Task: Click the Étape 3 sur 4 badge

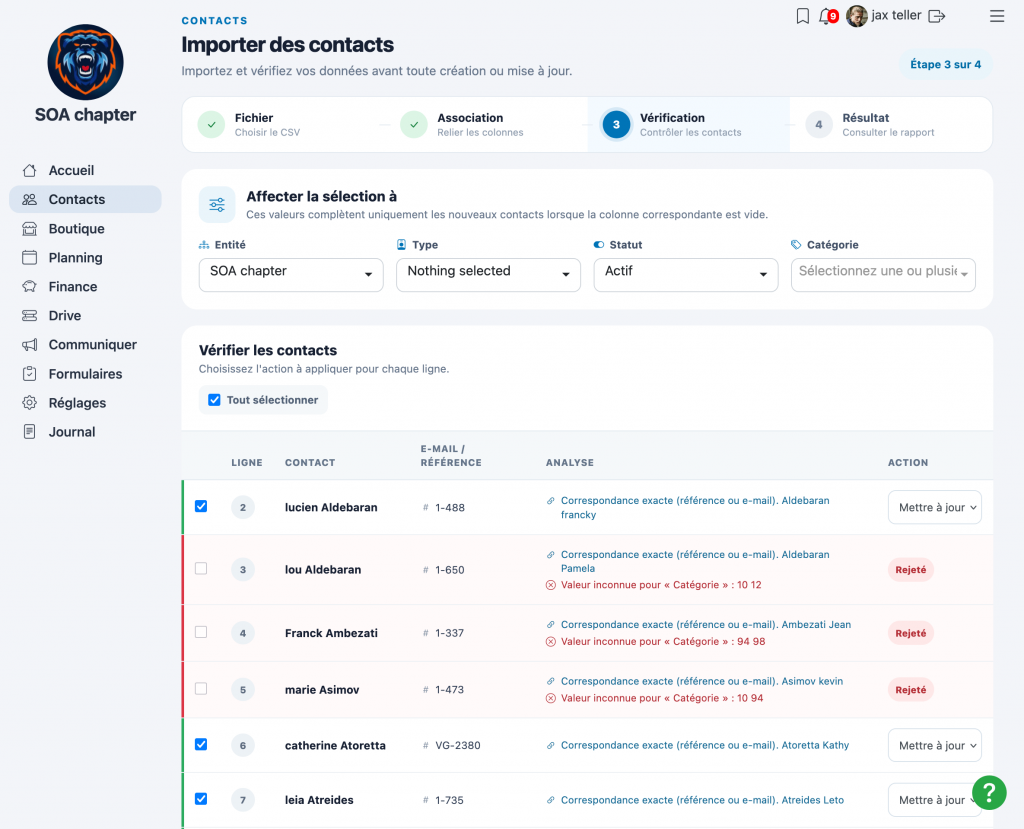Action: click(945, 65)
